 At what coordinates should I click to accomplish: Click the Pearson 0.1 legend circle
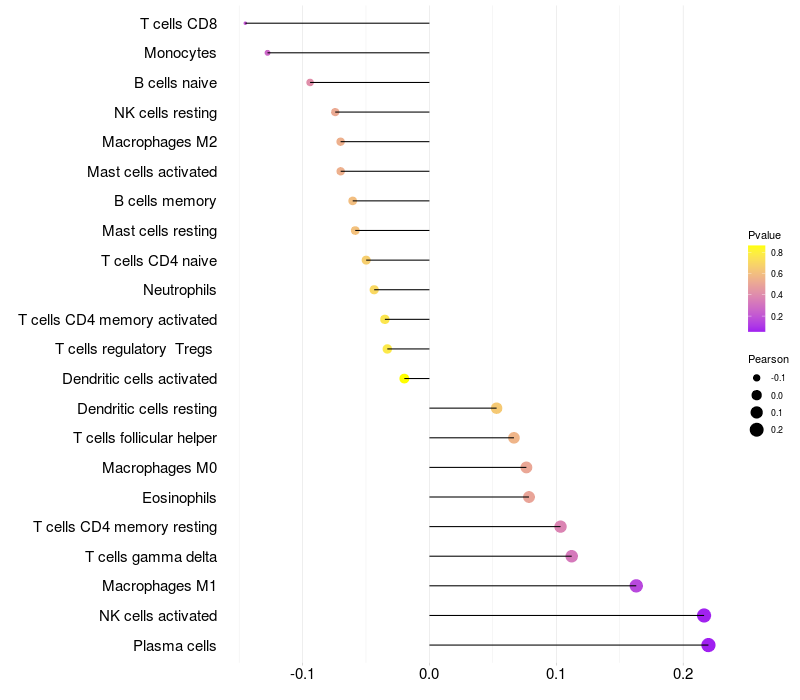click(757, 412)
